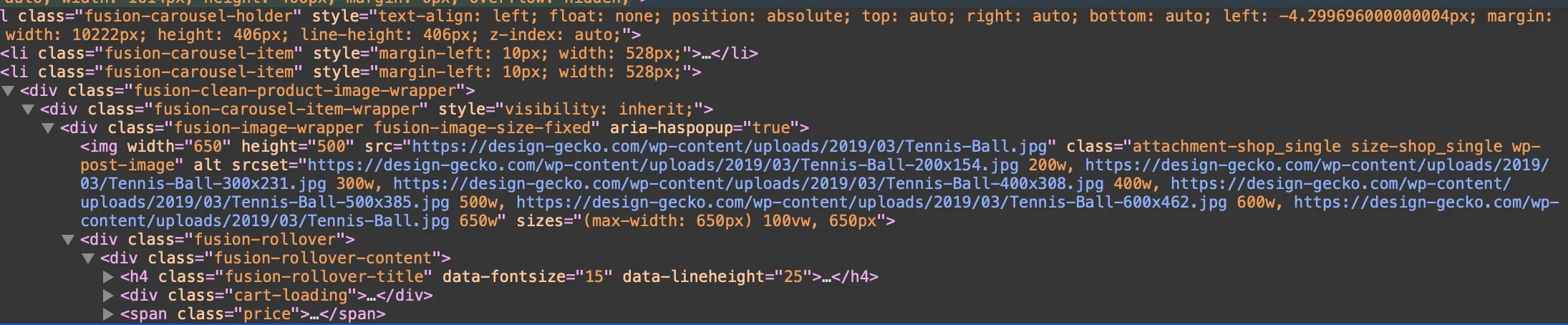Select the first collapsed fusion-carousel-item li

pos(379,54)
